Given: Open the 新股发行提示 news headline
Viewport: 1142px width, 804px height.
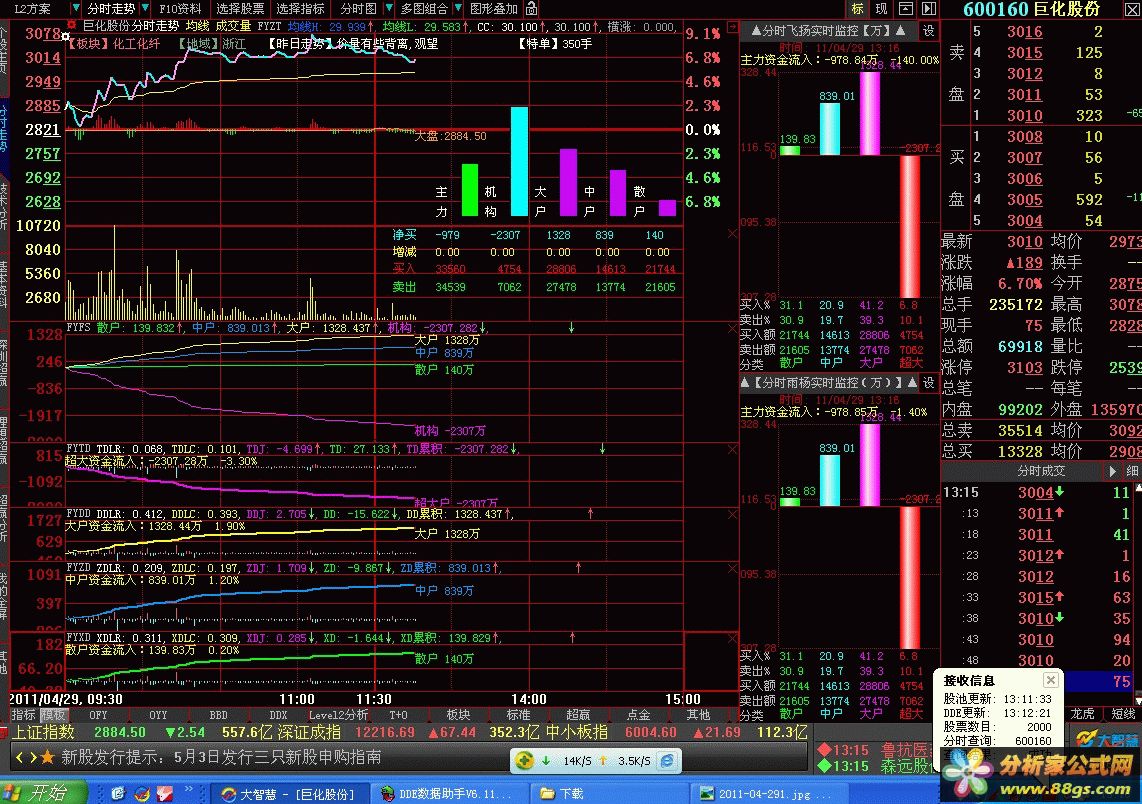Looking at the screenshot, I should (221, 757).
